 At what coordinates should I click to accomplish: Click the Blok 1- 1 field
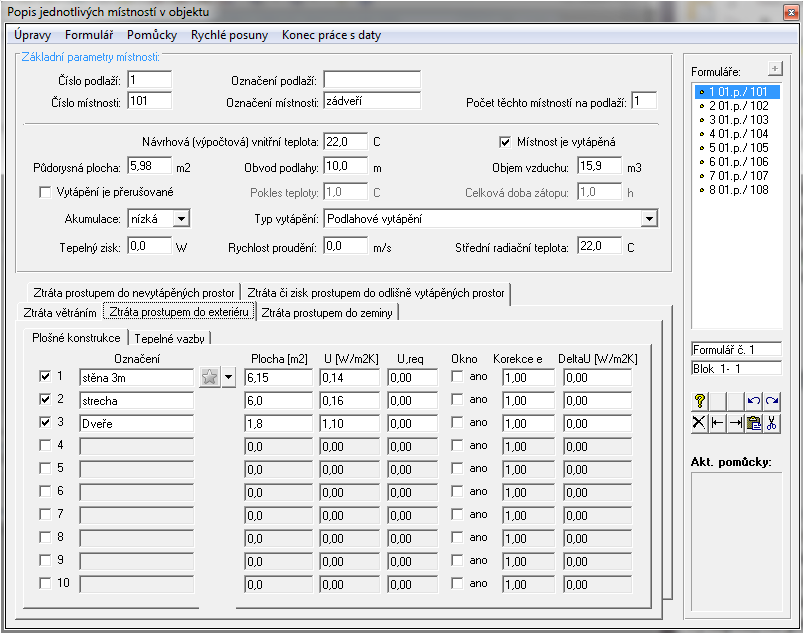[x=736, y=369]
